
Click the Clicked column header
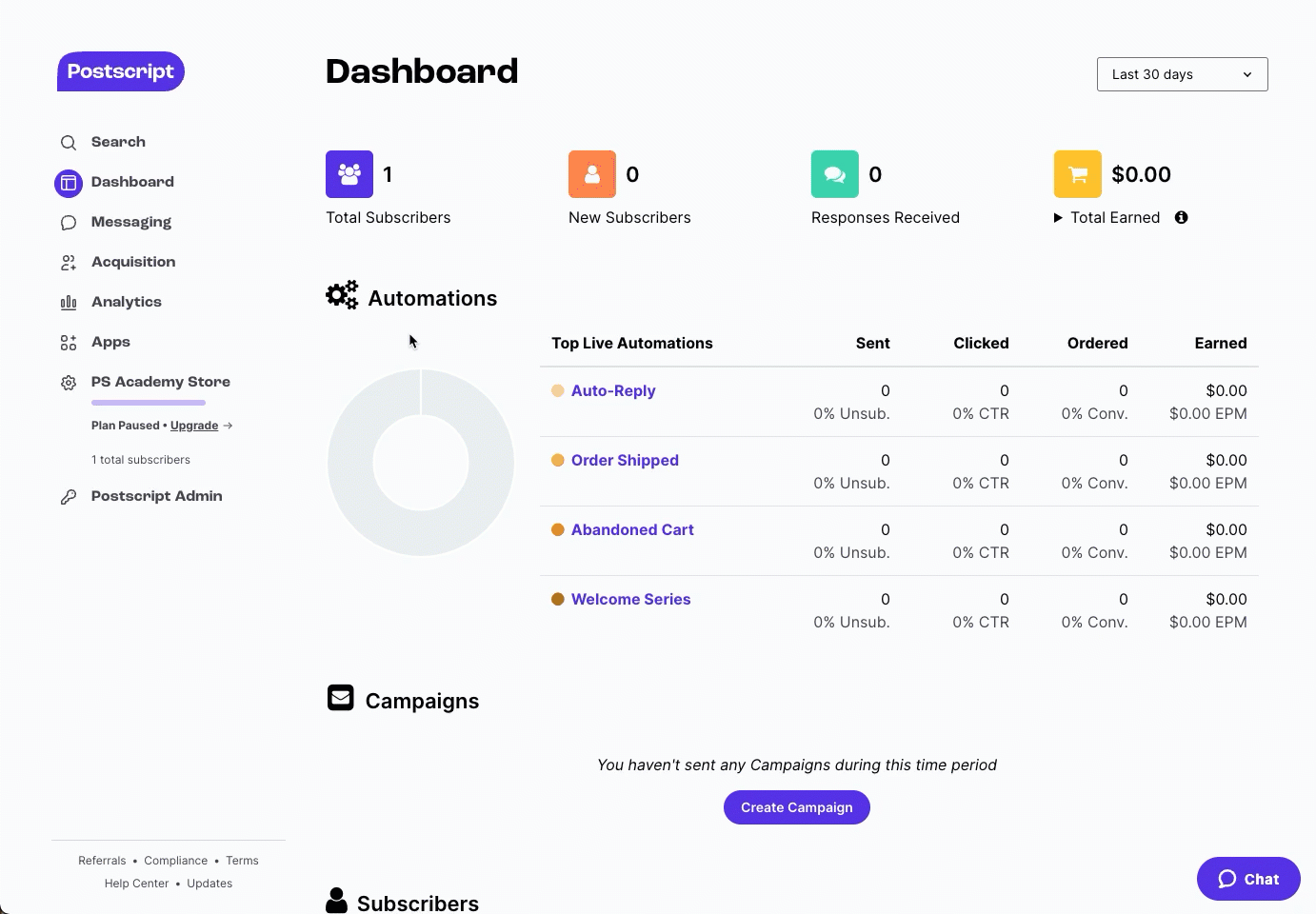tap(981, 343)
